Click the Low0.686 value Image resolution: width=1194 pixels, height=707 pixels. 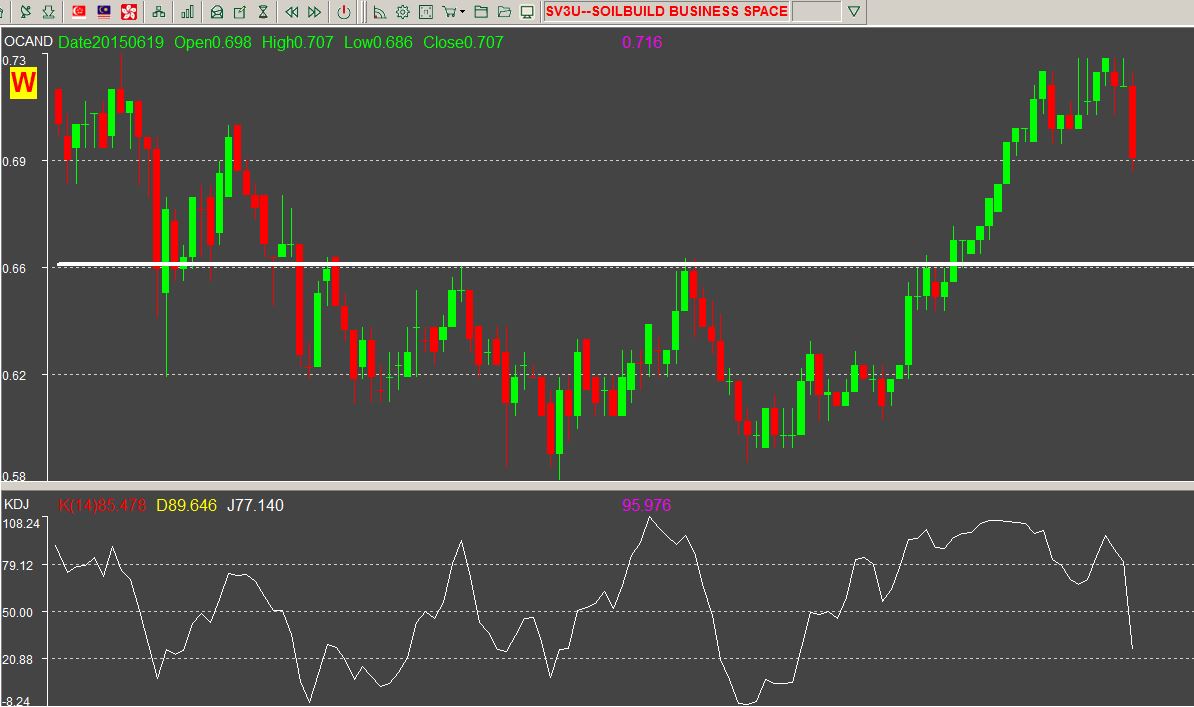pos(378,43)
